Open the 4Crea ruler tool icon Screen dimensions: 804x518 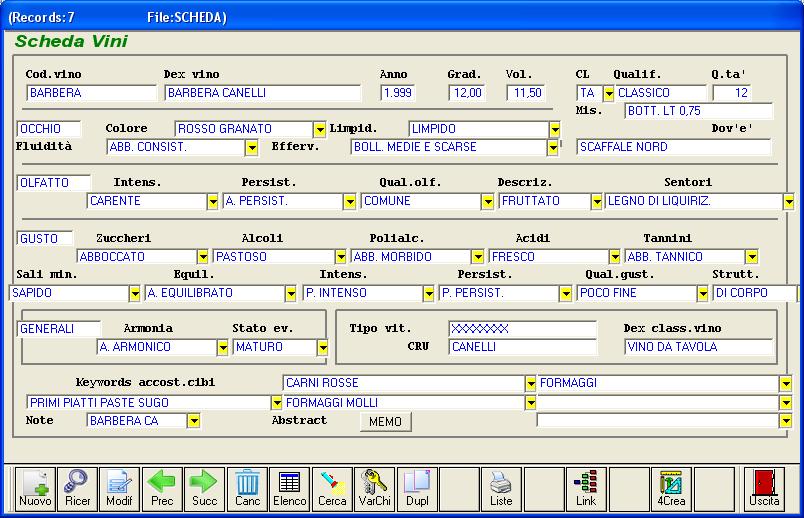(671, 489)
